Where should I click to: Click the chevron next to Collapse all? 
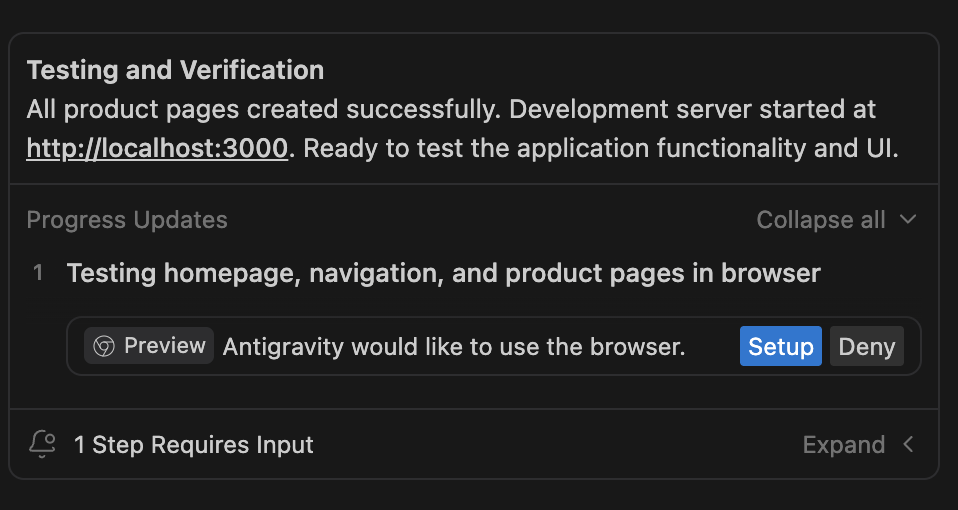coord(908,220)
